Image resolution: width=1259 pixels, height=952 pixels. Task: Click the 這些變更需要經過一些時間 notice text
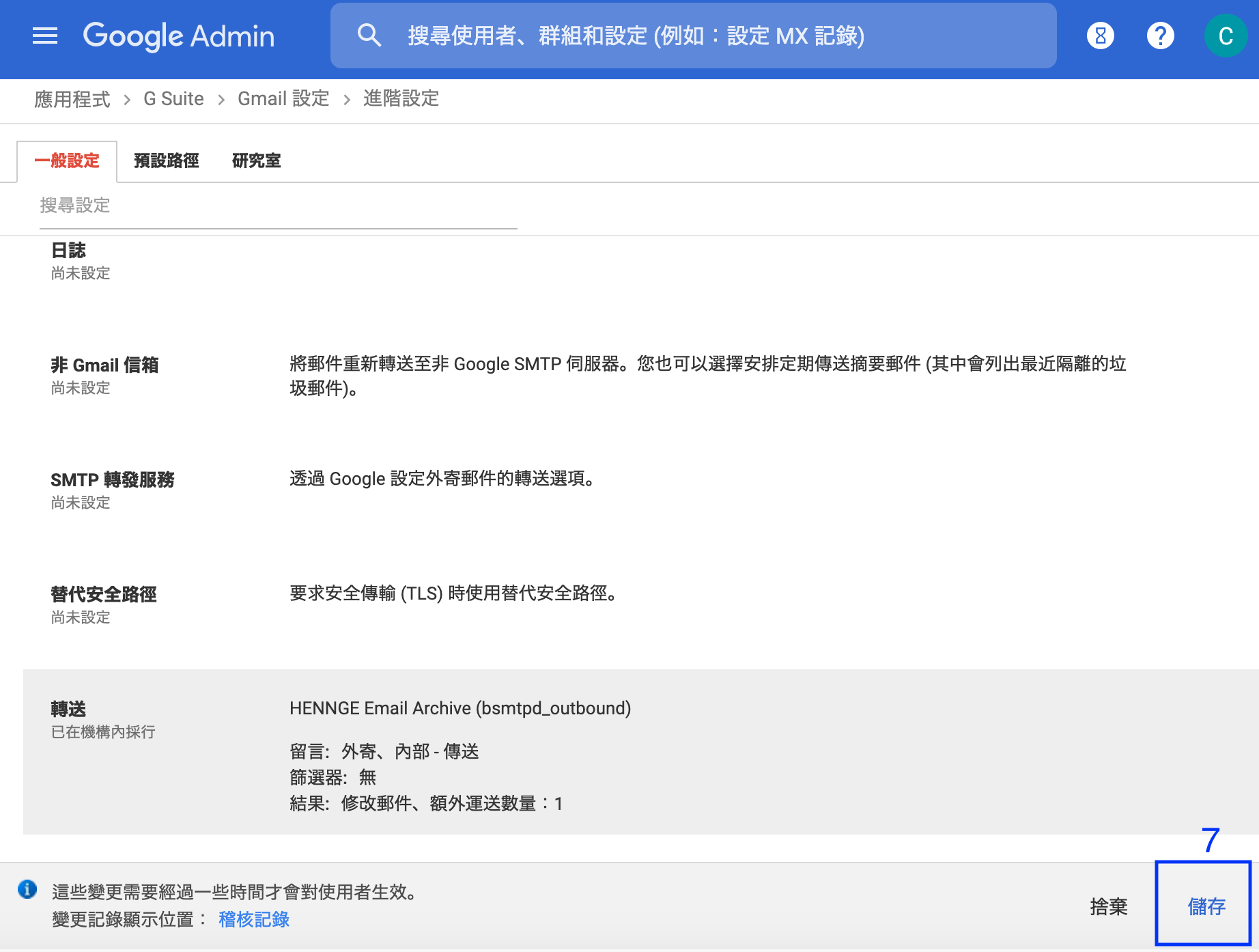(236, 892)
